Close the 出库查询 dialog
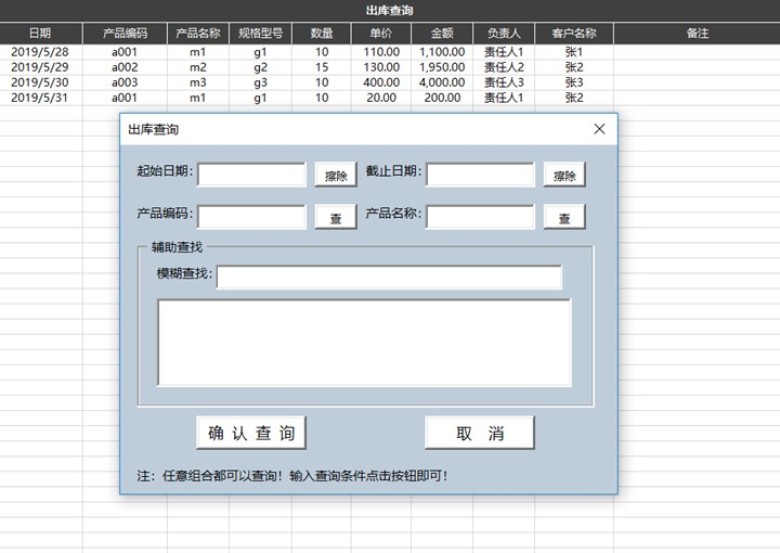 pos(599,129)
